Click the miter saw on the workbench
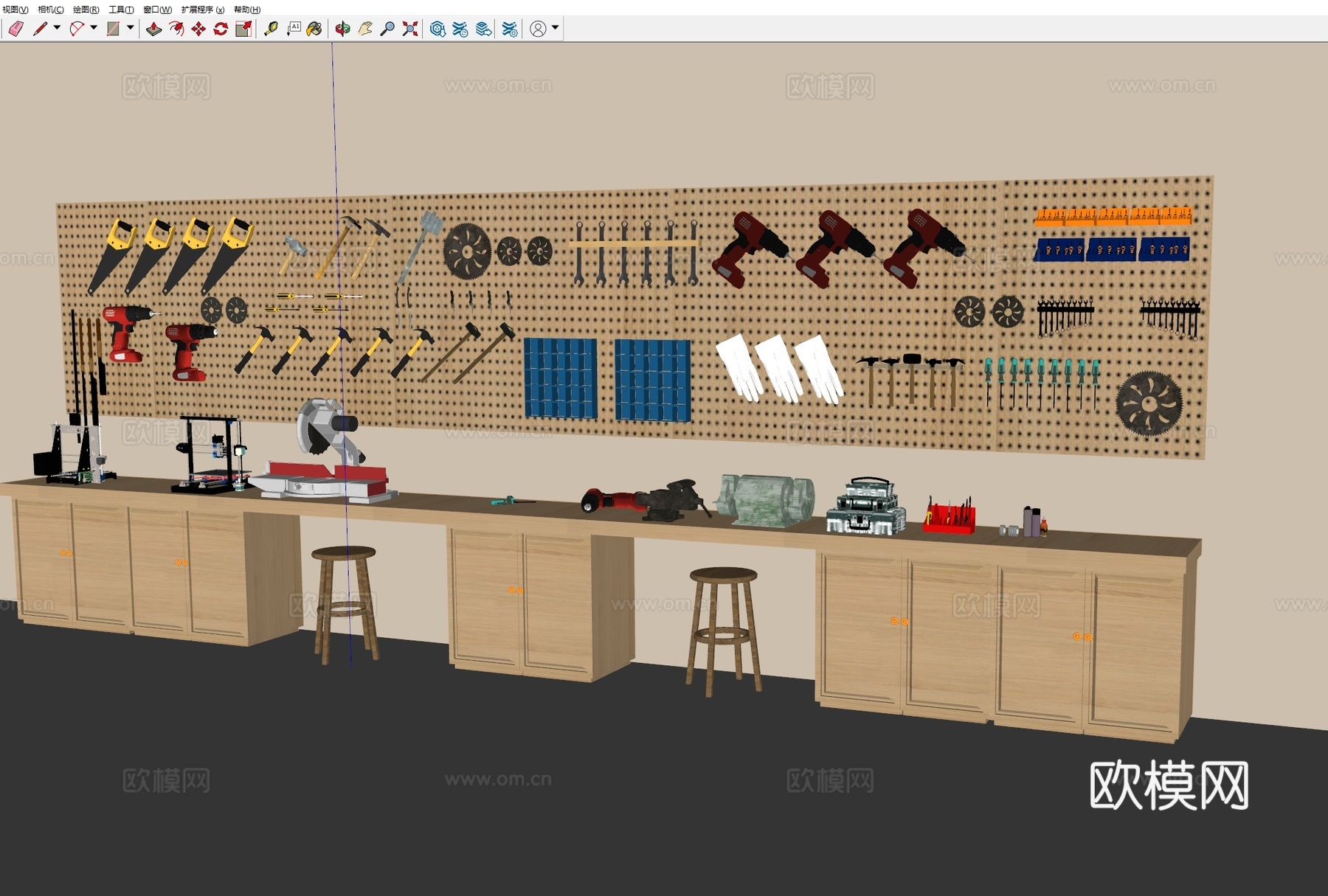The width and height of the screenshot is (1328, 896). (x=325, y=451)
